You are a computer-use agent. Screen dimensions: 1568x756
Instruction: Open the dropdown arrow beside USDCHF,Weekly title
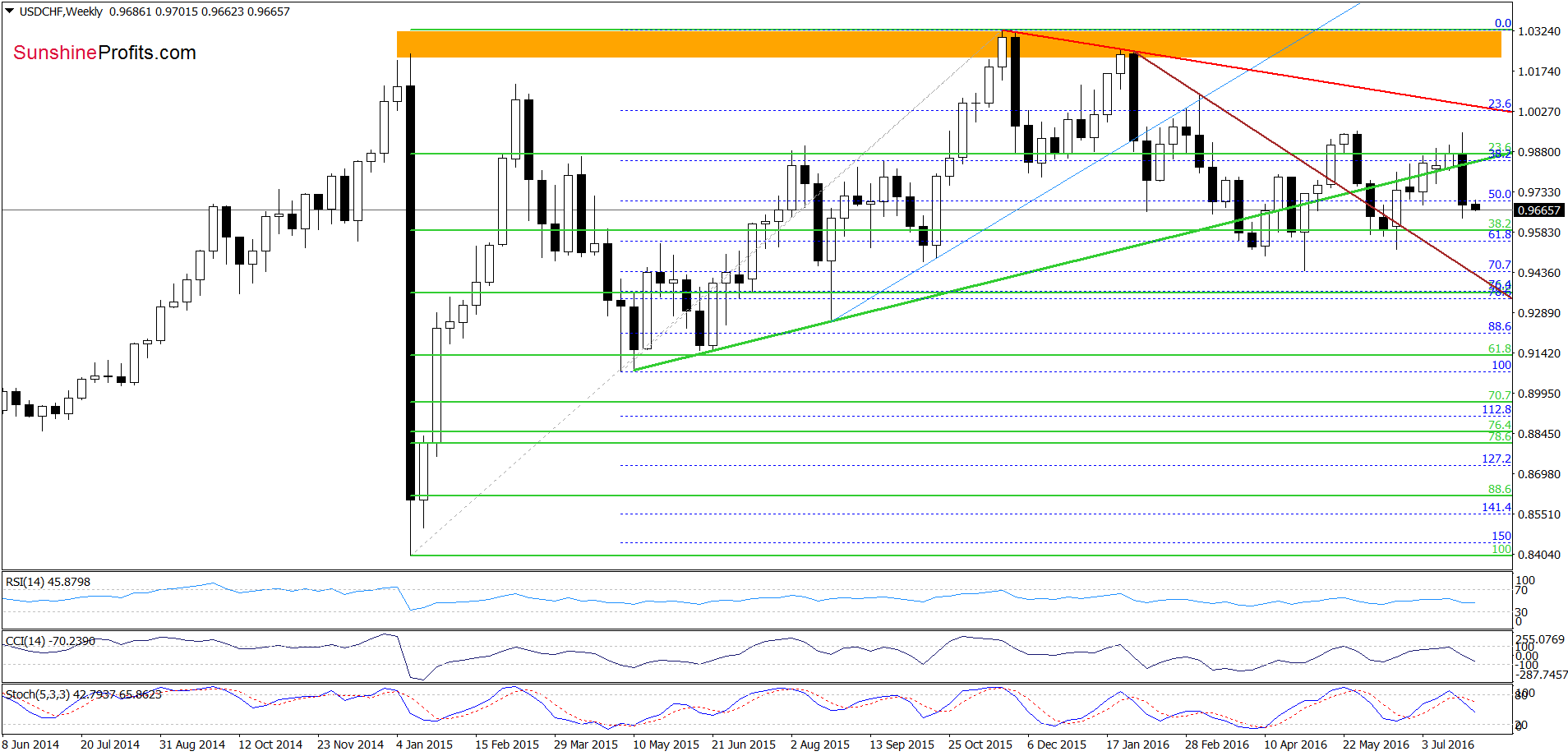(10, 12)
